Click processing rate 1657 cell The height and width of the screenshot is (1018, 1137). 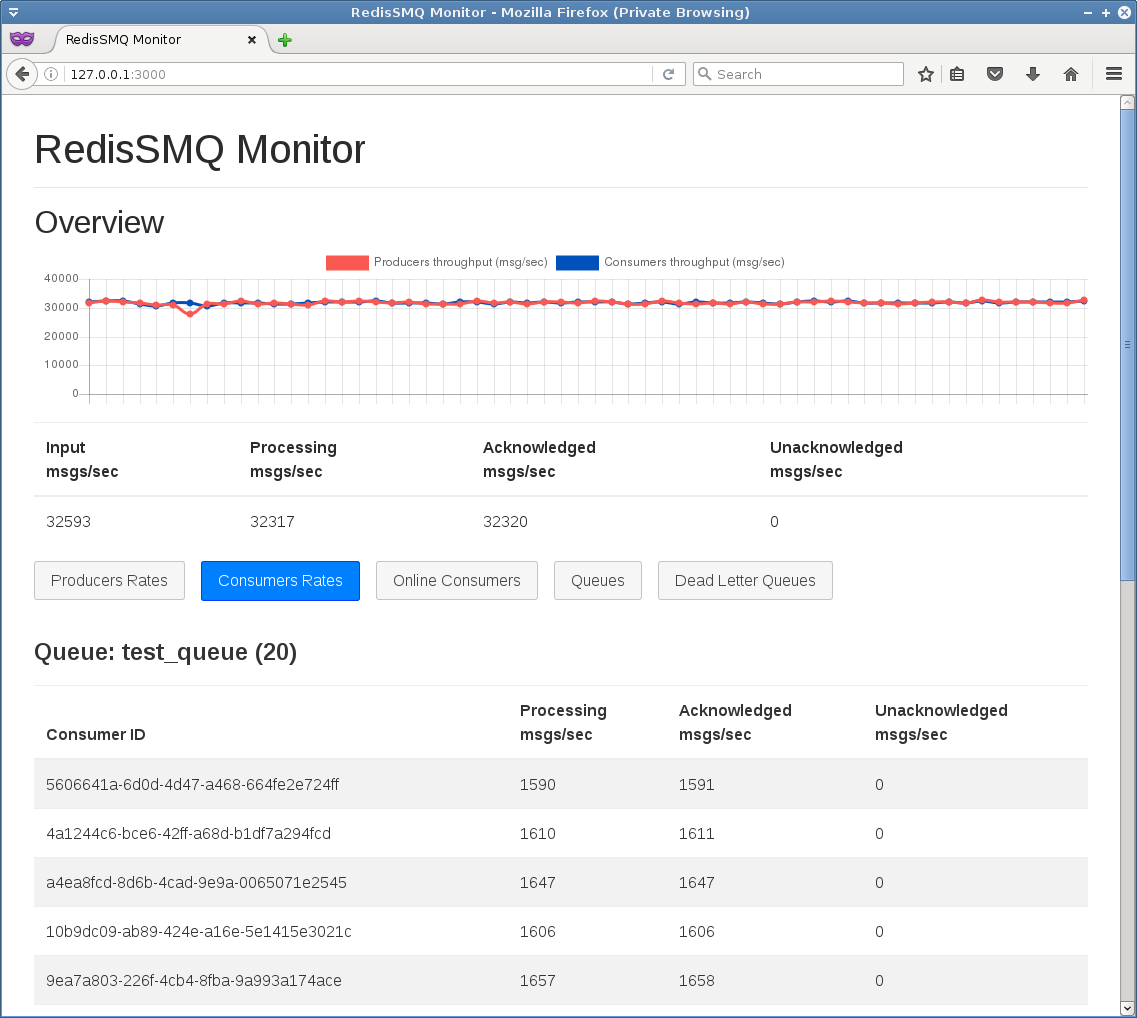(x=537, y=980)
